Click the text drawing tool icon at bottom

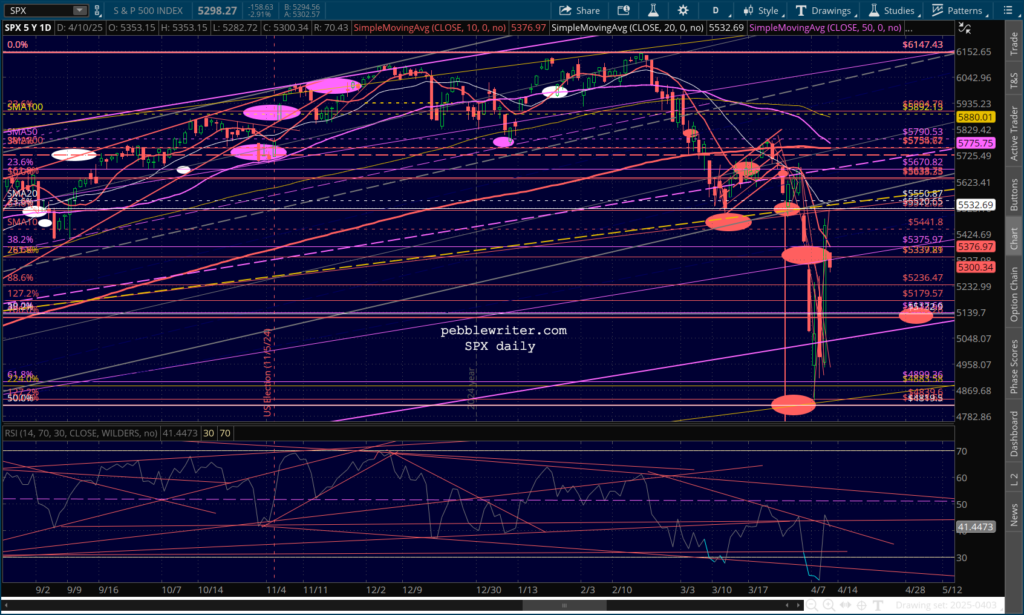tap(878, 605)
